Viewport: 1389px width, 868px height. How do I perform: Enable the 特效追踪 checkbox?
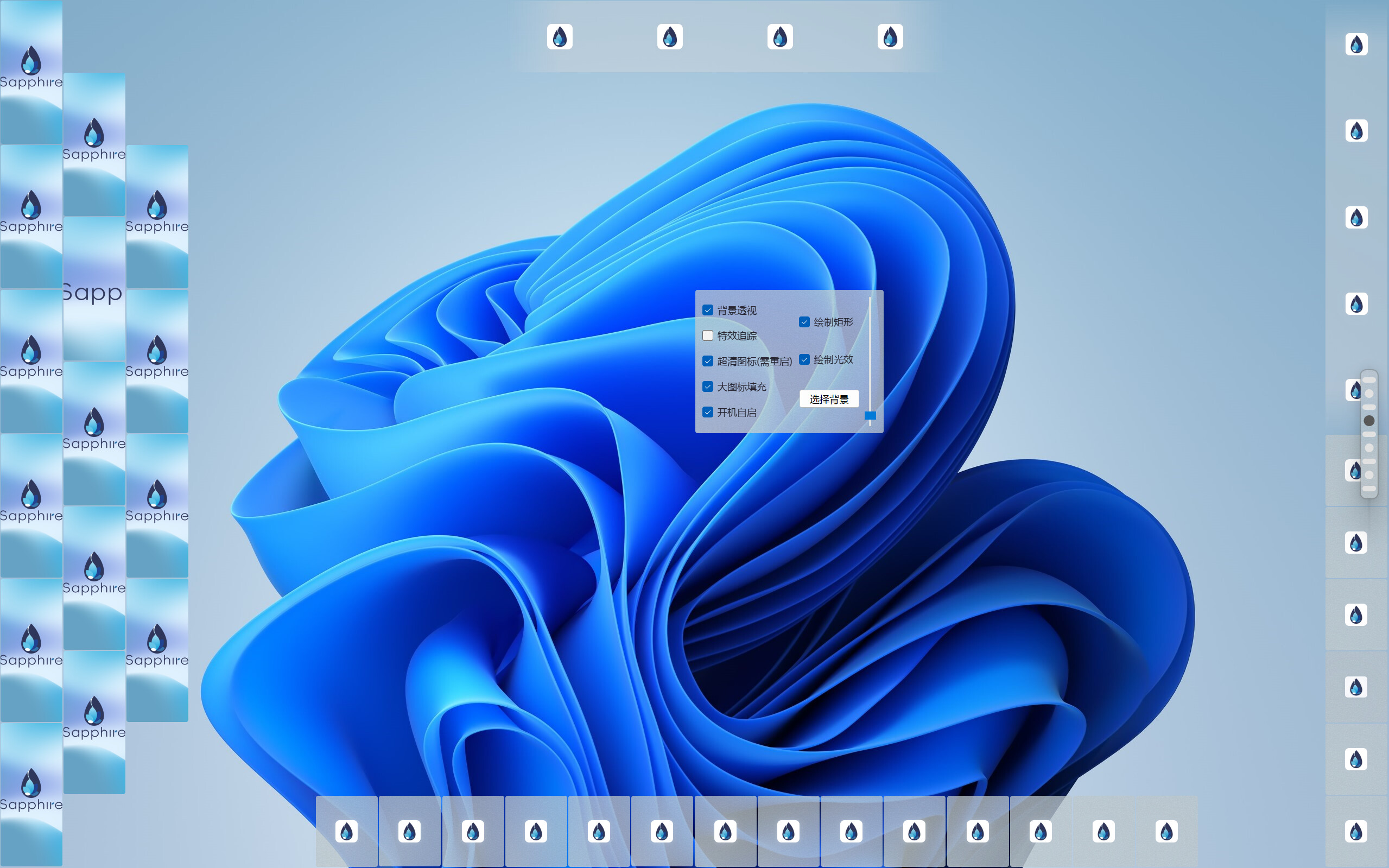point(708,335)
